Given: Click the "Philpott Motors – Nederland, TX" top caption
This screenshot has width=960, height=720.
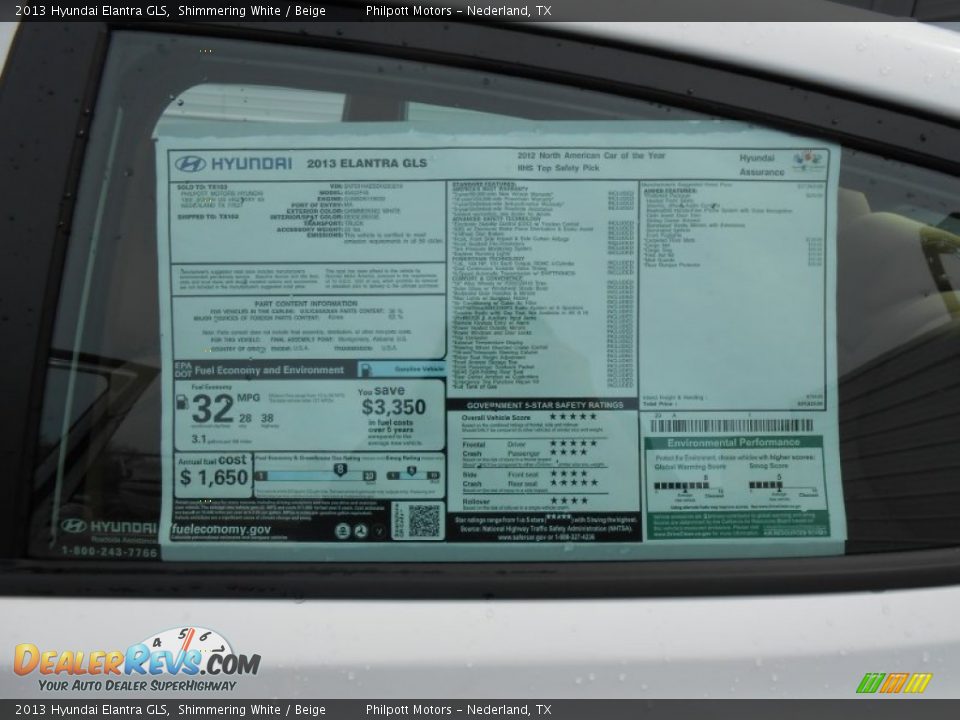Looking at the screenshot, I should [458, 10].
